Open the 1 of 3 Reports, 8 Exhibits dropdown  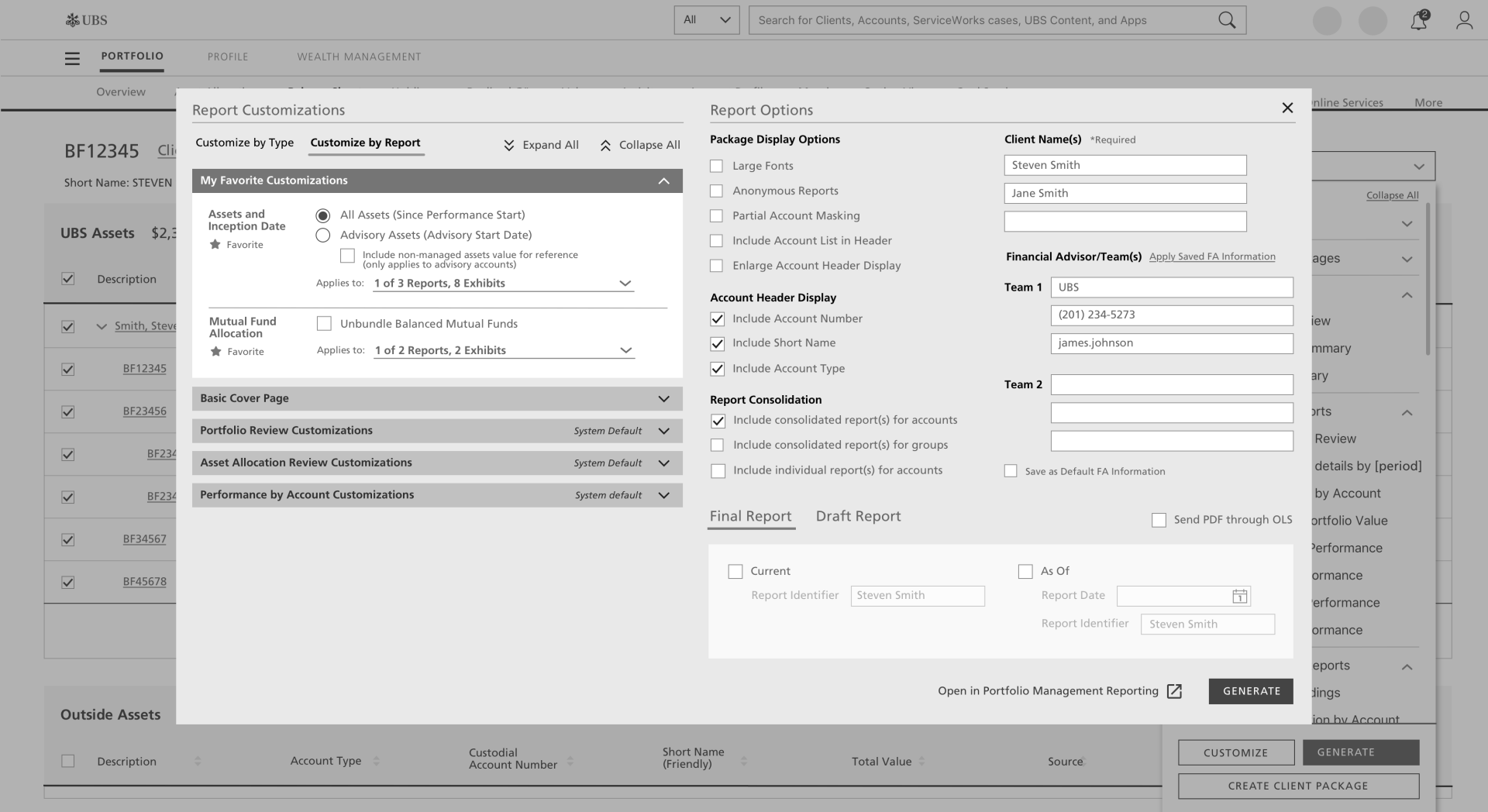coord(503,284)
